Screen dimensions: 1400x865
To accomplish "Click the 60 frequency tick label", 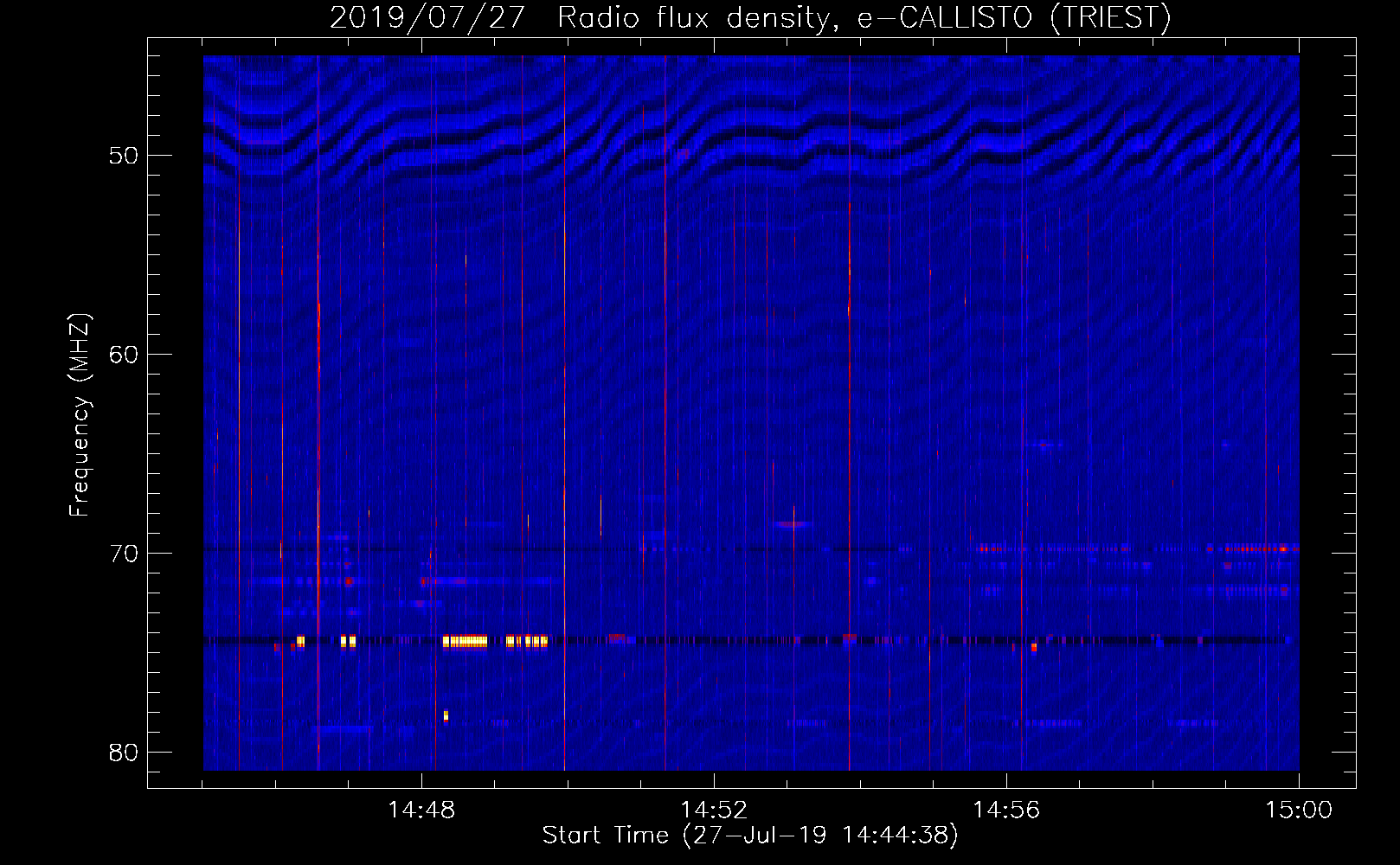I will pos(124,355).
